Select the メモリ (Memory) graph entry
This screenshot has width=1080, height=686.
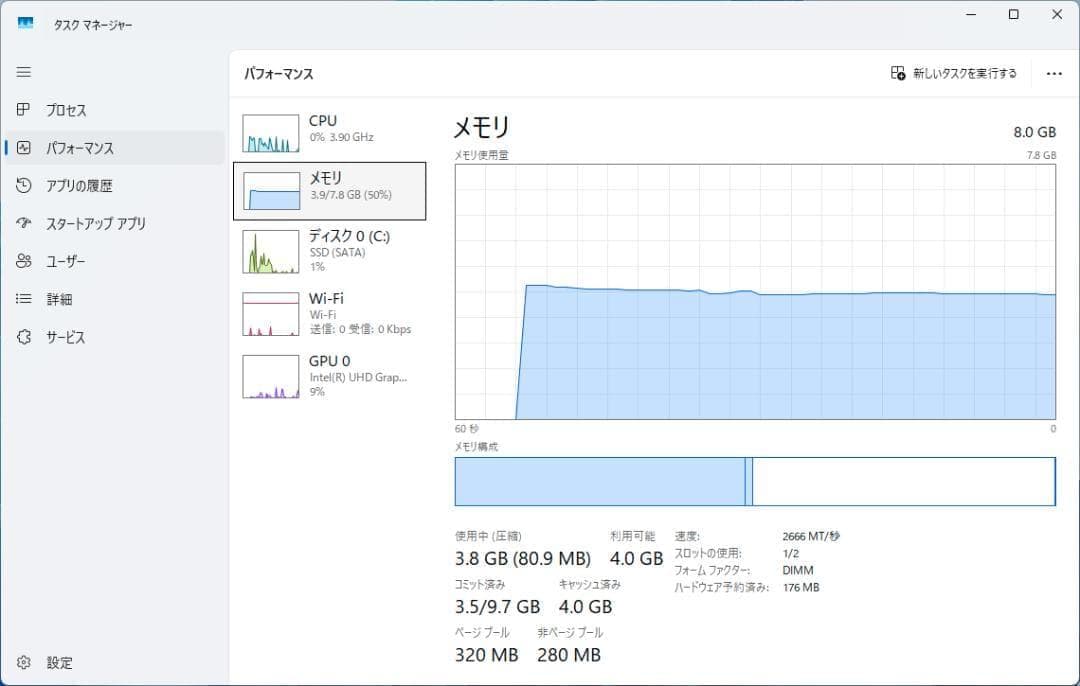click(330, 190)
